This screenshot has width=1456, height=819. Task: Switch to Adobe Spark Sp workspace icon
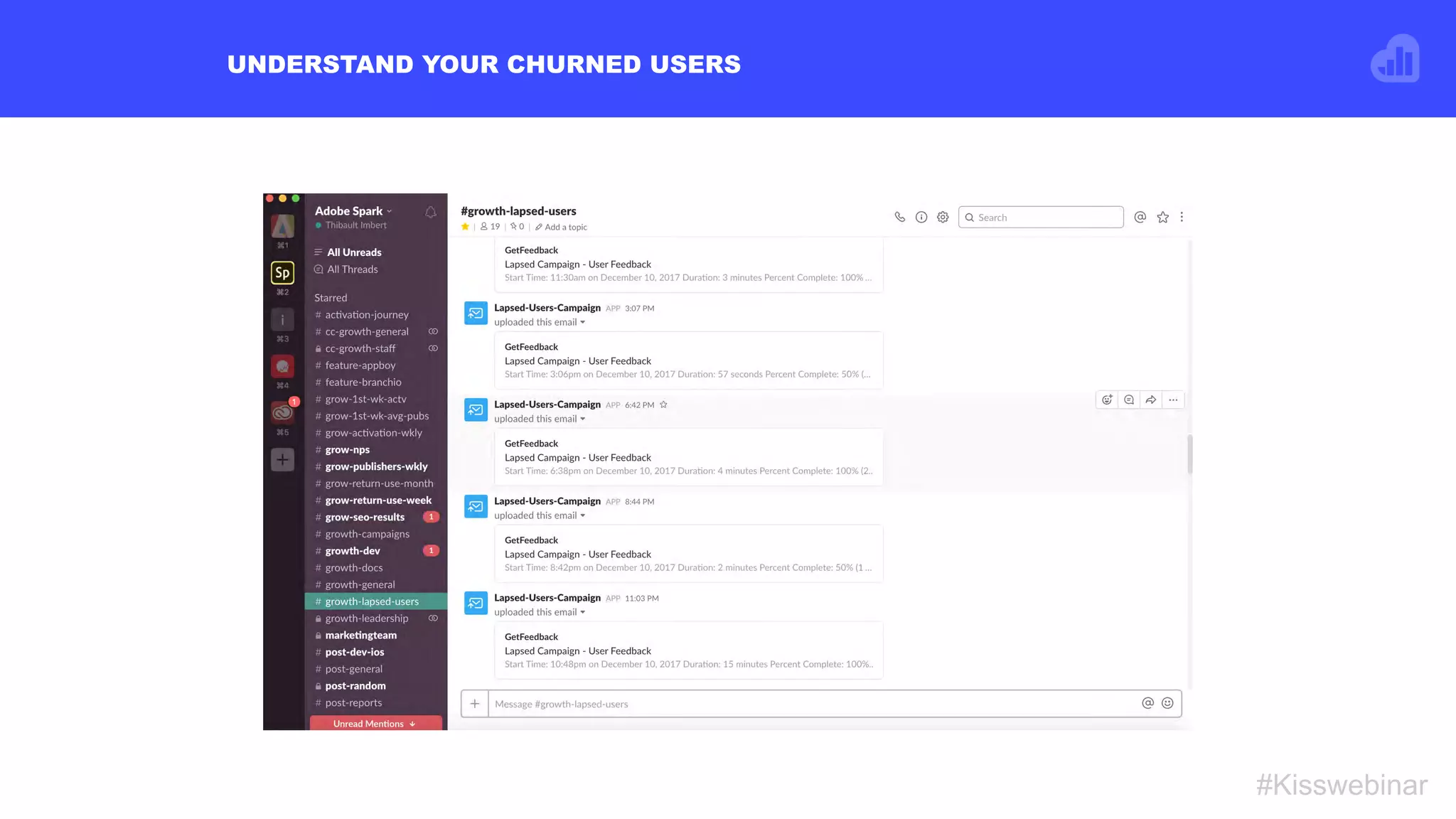[x=282, y=272]
